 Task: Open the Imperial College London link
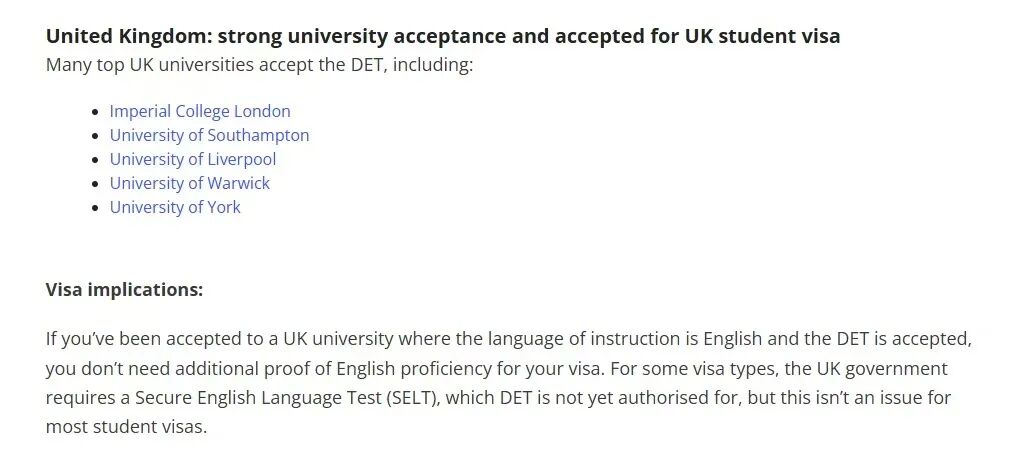point(200,111)
